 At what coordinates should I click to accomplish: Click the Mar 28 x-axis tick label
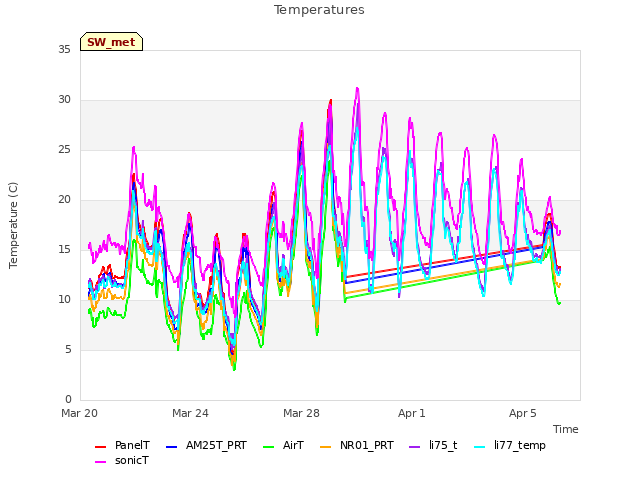(x=301, y=413)
